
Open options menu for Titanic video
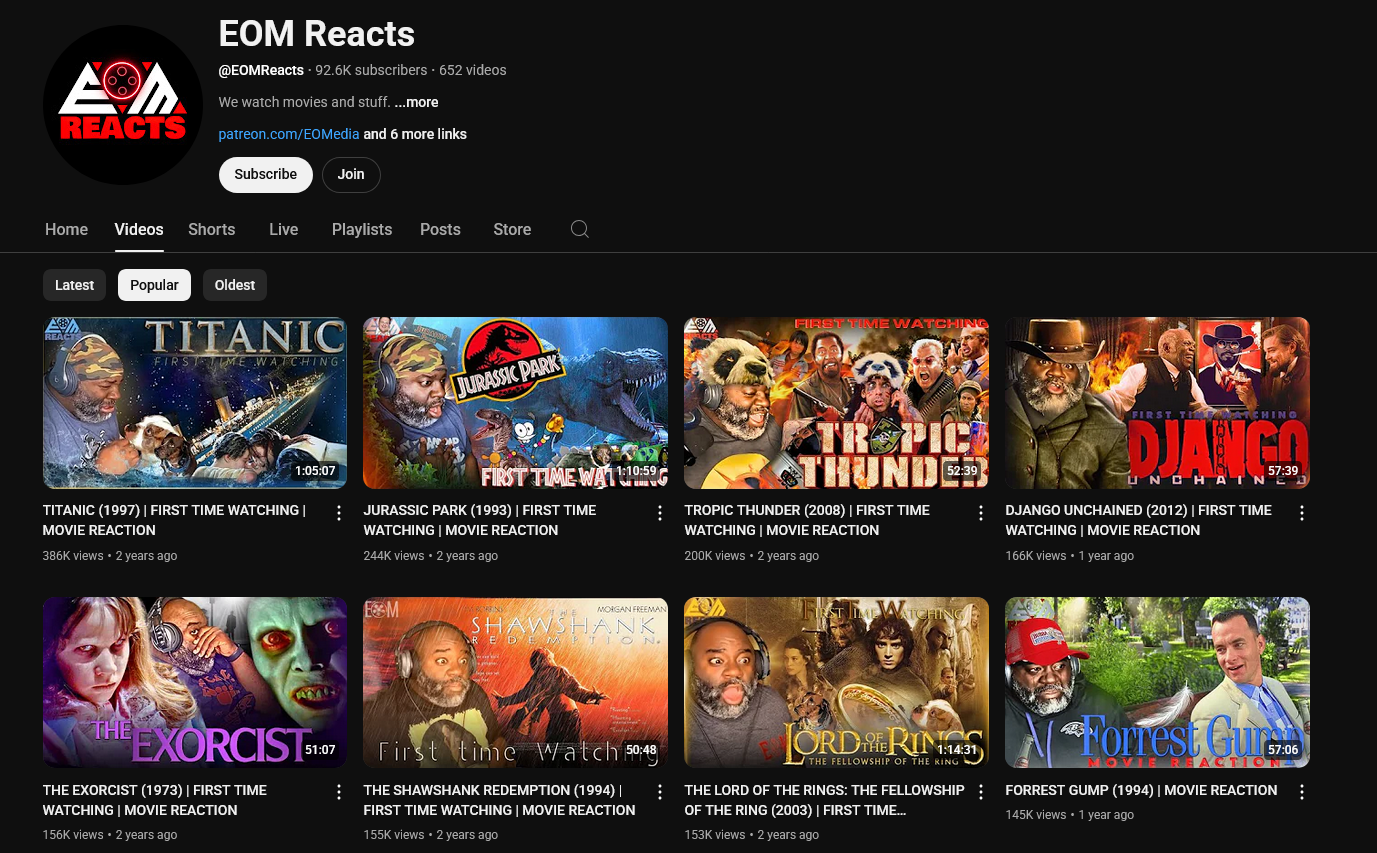click(339, 513)
